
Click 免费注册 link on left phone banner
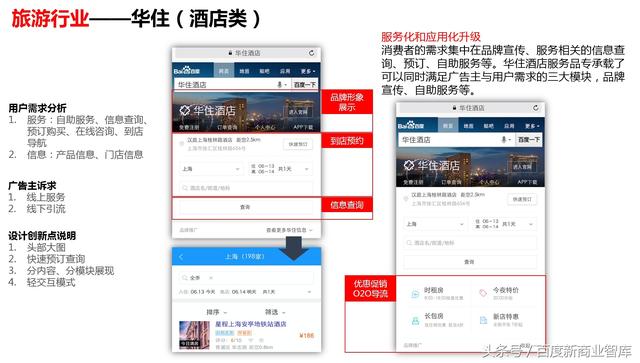(x=189, y=127)
